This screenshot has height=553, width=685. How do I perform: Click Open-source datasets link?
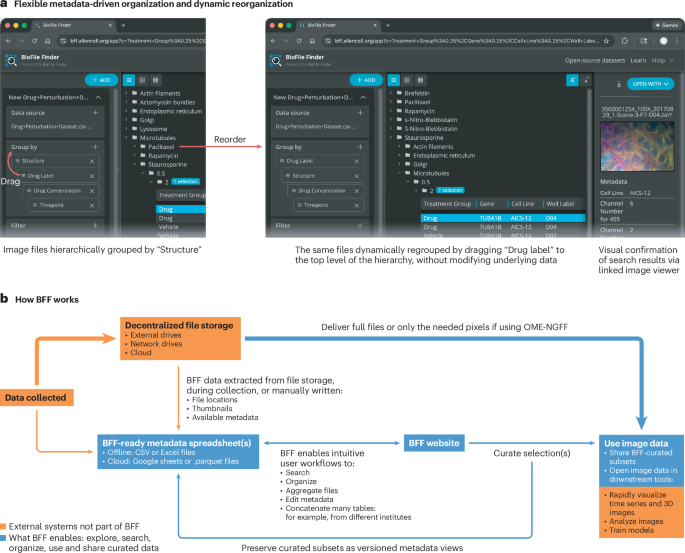click(595, 60)
